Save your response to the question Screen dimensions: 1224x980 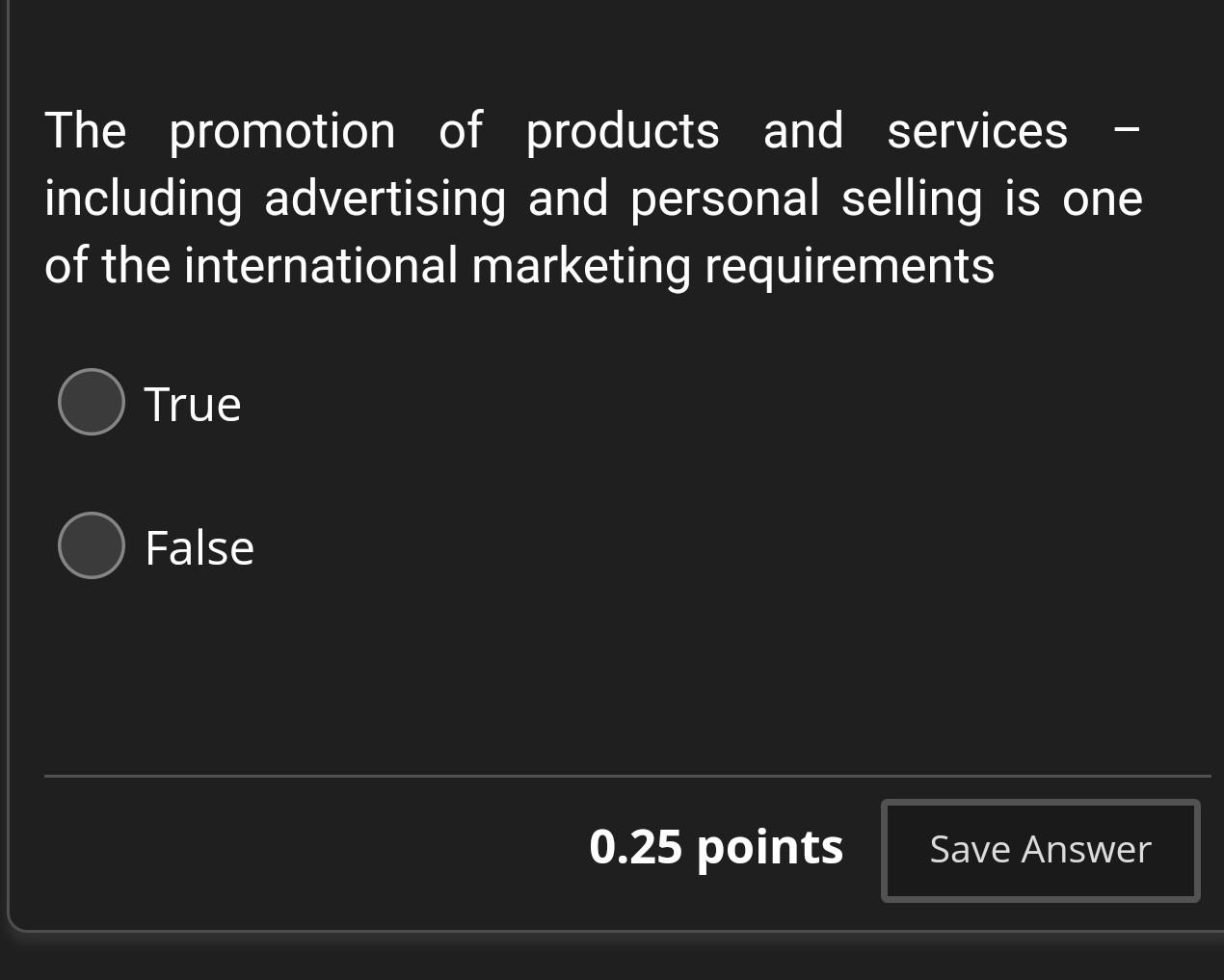coord(1040,850)
